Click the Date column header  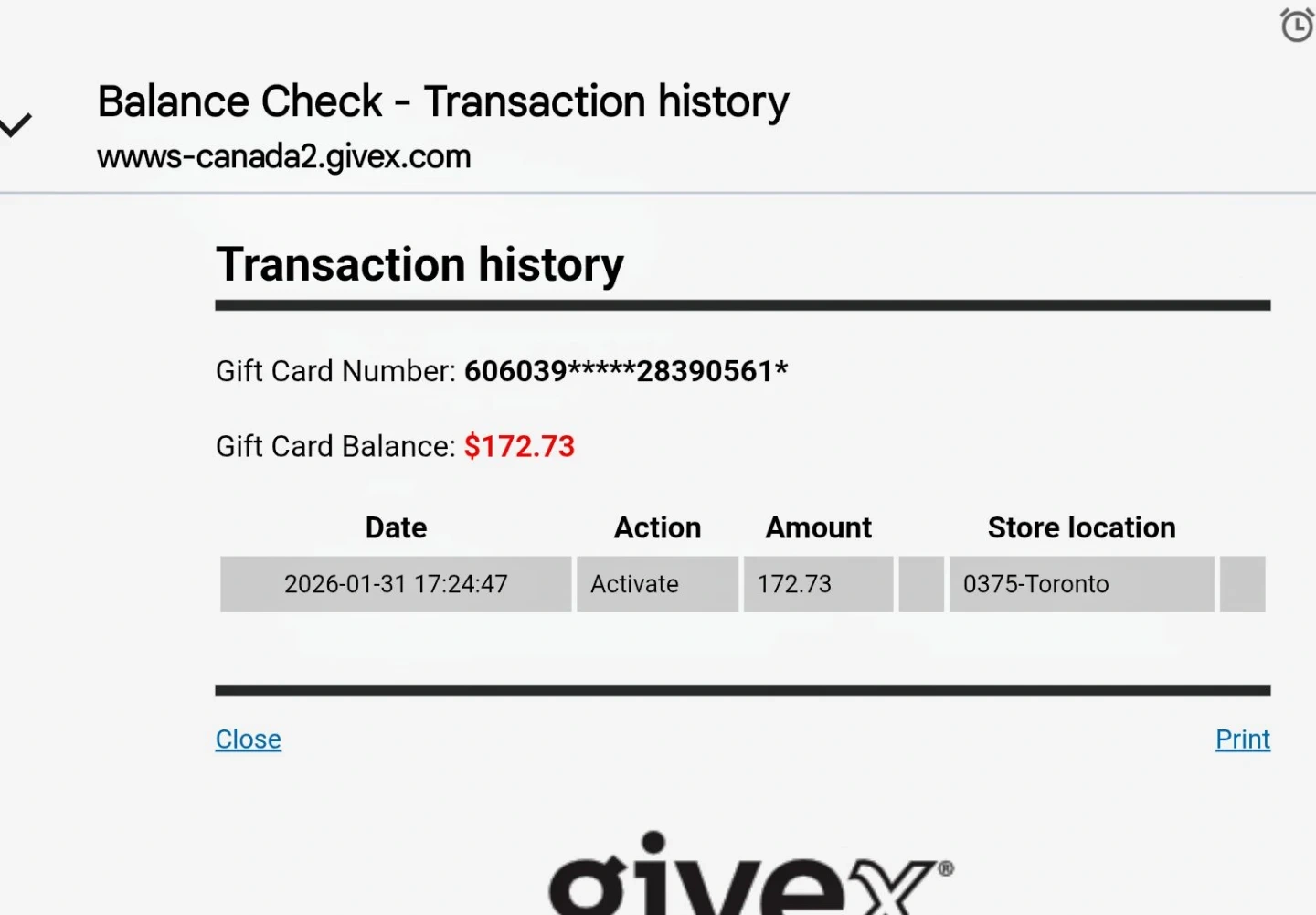point(396,527)
